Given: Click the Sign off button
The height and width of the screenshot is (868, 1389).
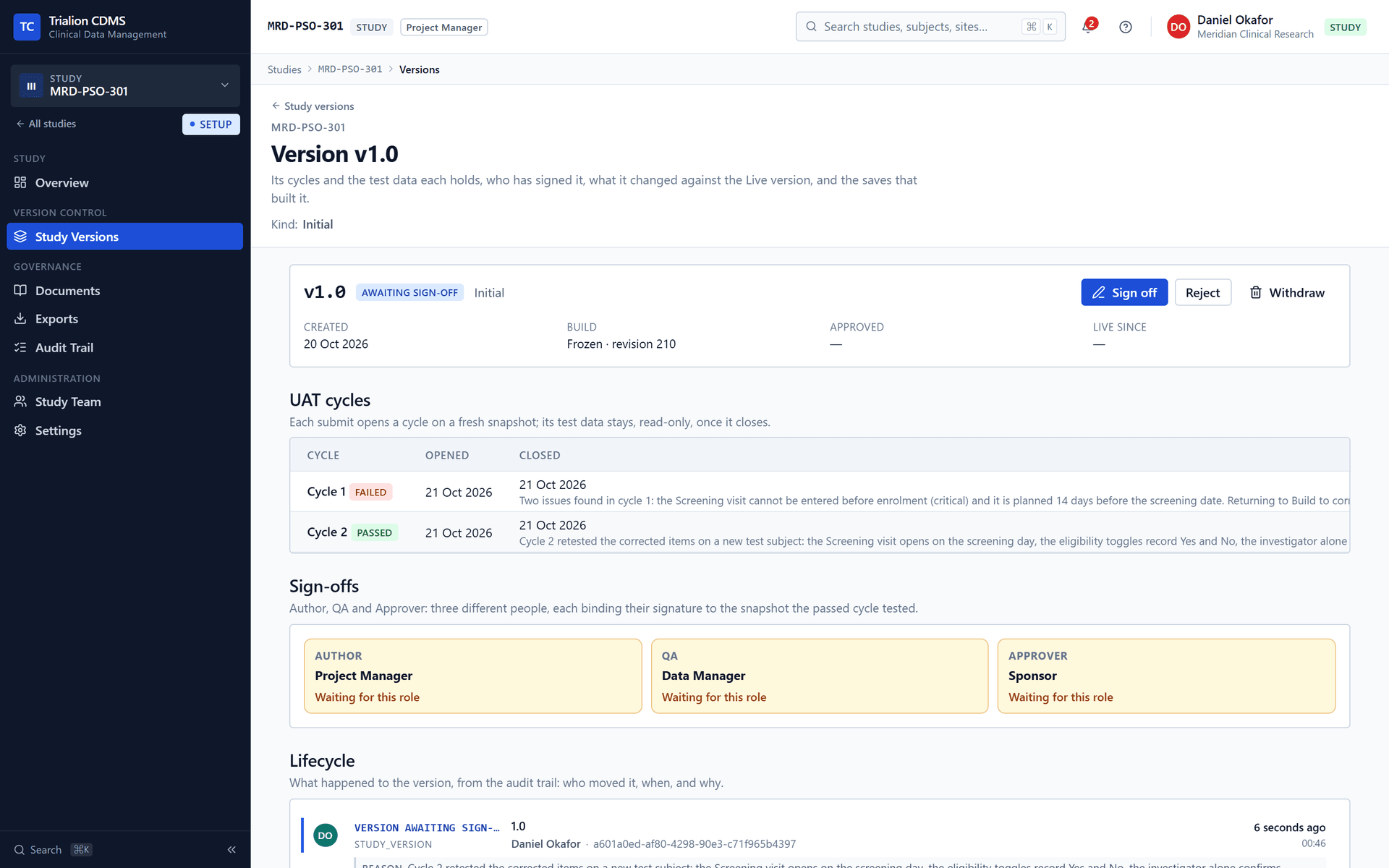Looking at the screenshot, I should 1124,292.
